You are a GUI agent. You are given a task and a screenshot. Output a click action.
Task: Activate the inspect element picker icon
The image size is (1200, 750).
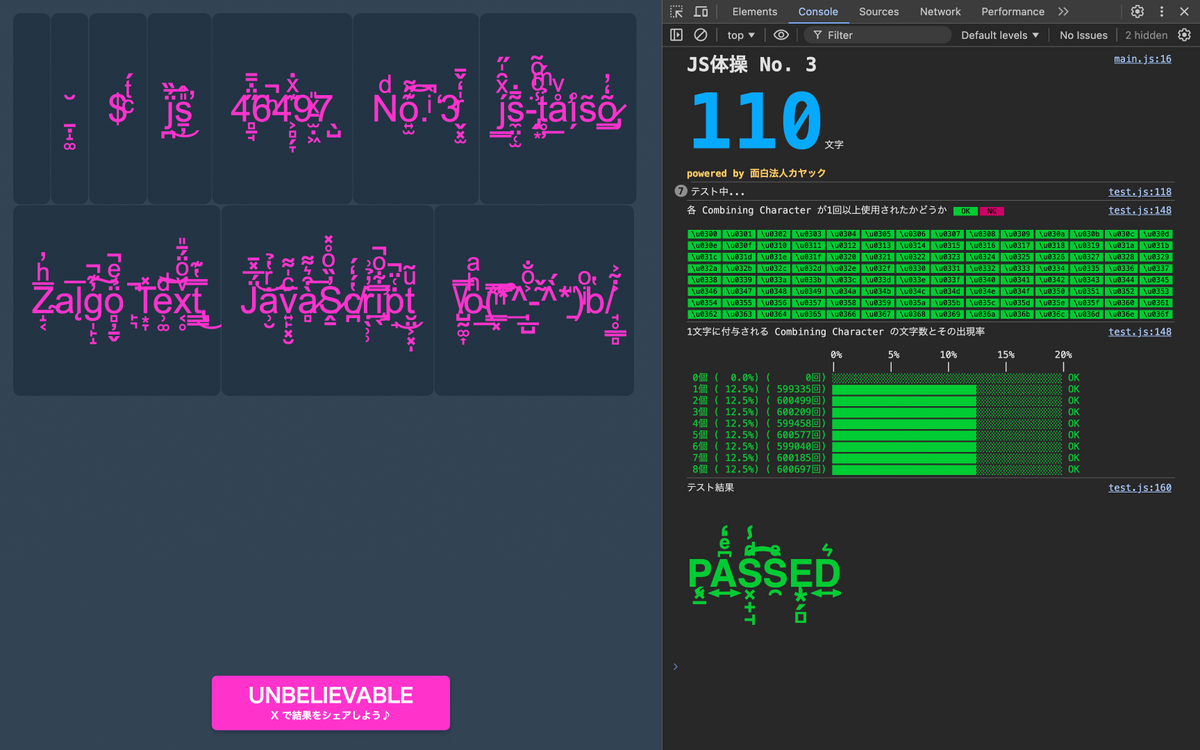pyautogui.click(x=677, y=12)
